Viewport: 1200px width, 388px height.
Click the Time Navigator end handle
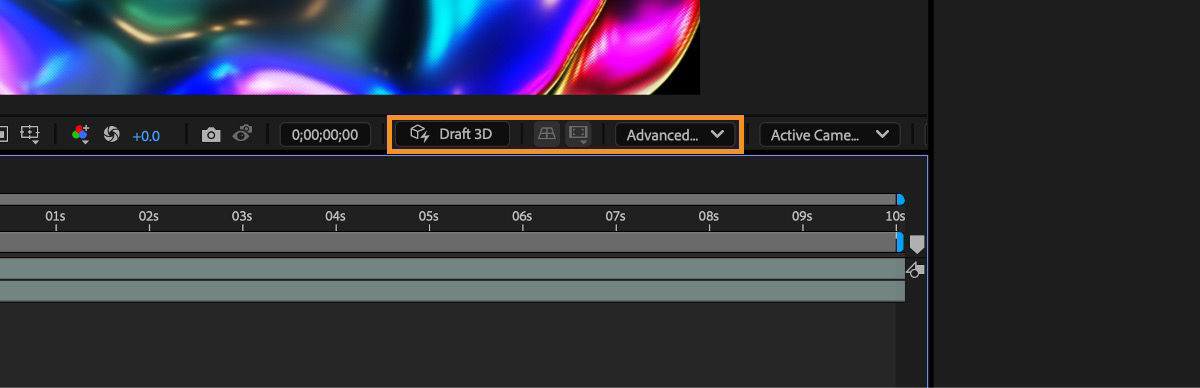pyautogui.click(x=900, y=199)
